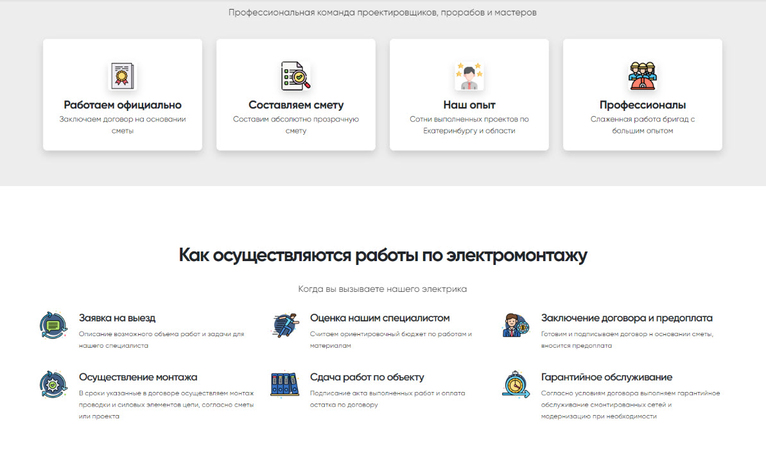This screenshot has width=766, height=451.
Task: Click the Гарантийное обслуживание step title
Action: (607, 377)
